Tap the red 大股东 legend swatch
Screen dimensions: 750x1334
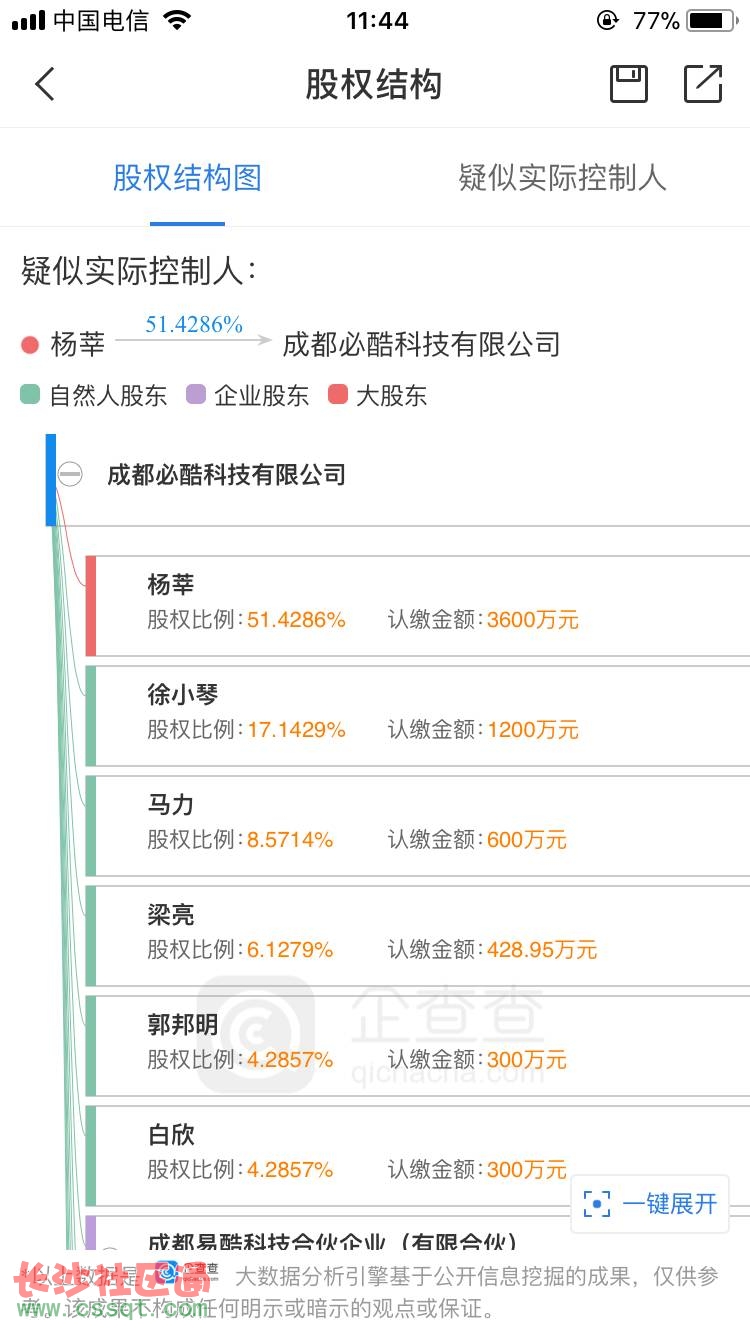pyautogui.click(x=338, y=395)
